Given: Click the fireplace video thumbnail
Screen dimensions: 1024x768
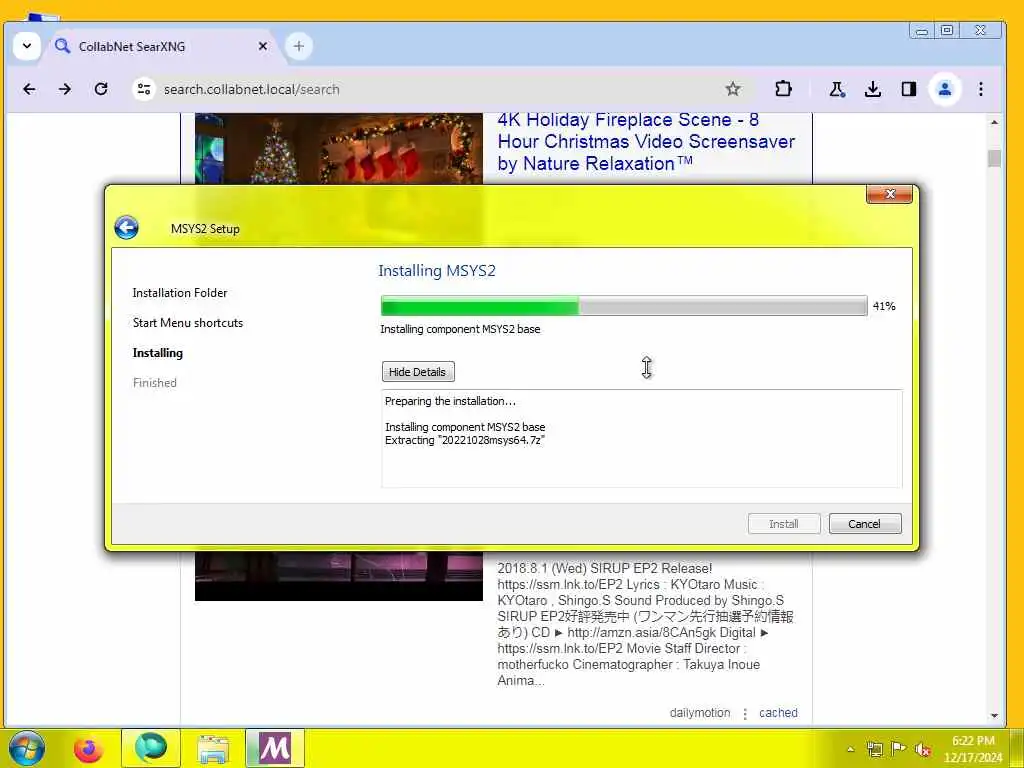Looking at the screenshot, I should point(338,148).
